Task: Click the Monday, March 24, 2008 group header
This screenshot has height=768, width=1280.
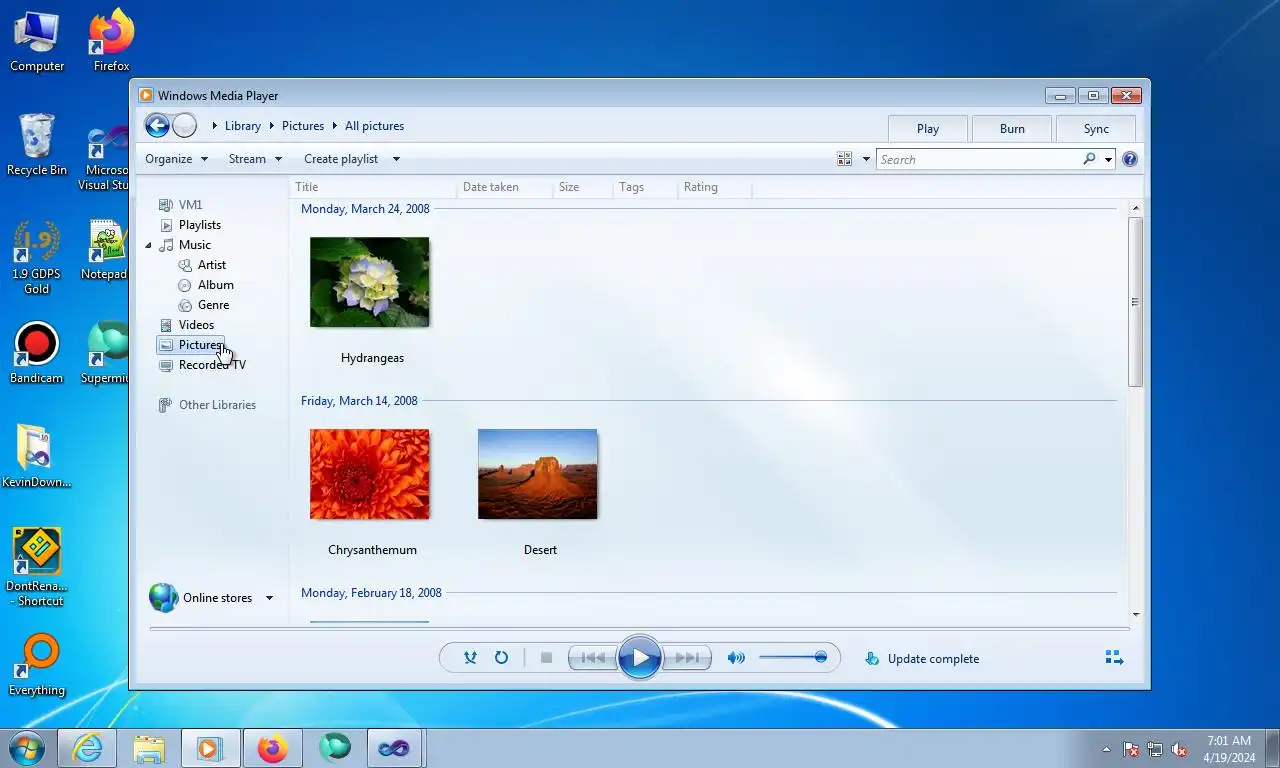Action: coord(365,209)
